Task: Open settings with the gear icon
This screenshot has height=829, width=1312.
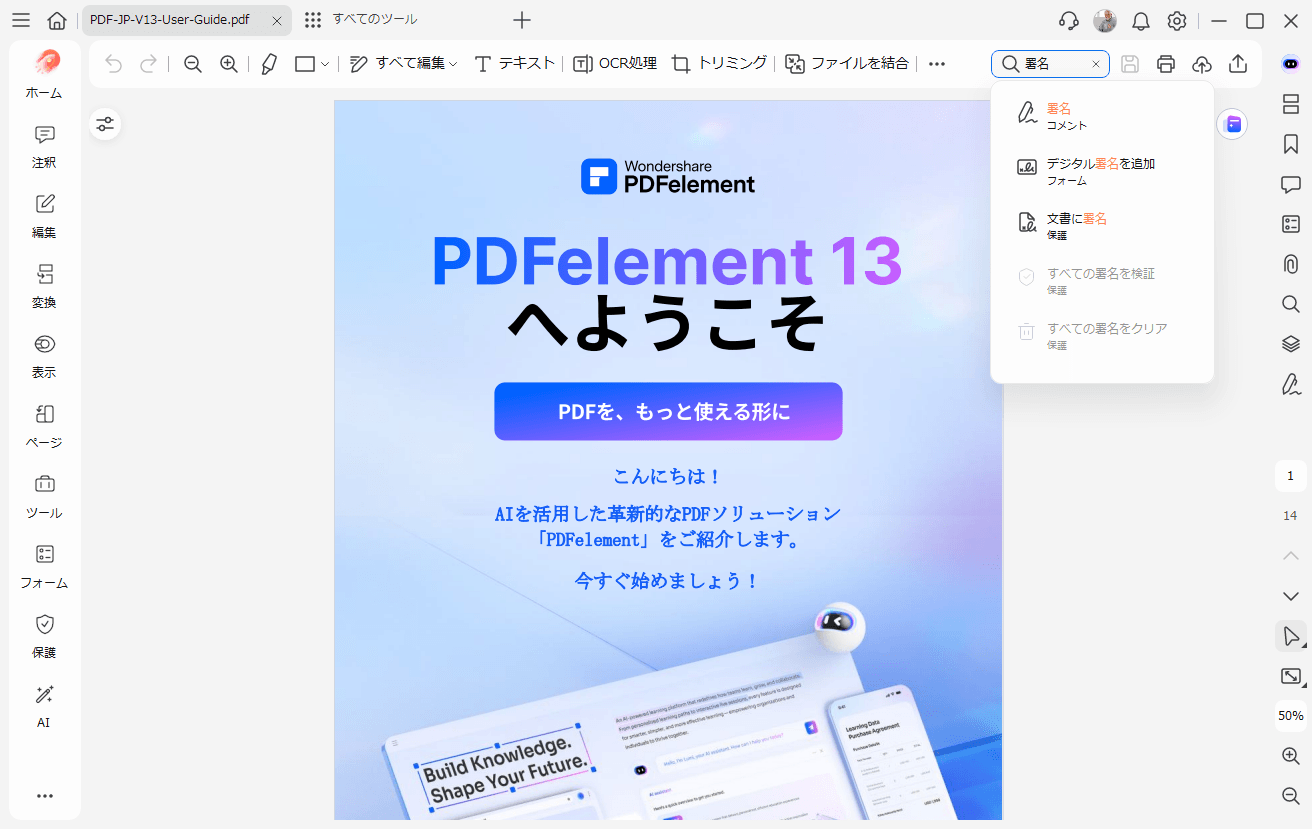Action: 1177,21
